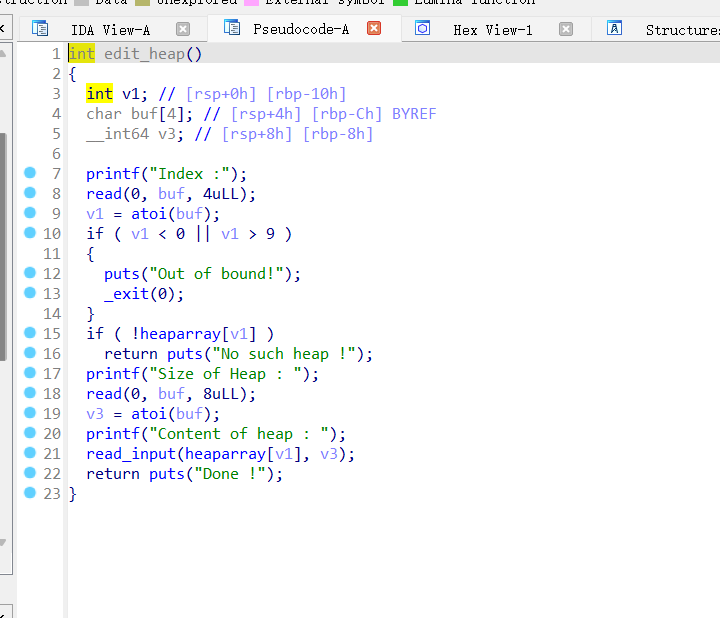Toggle breakpoint dot on line 17
Image resolution: width=720 pixels, height=618 pixels.
pos(30,372)
